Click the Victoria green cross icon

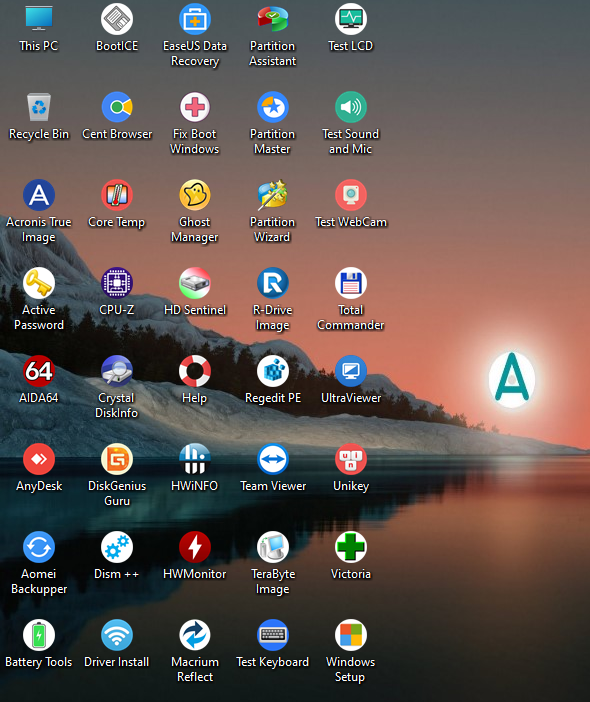(x=351, y=547)
